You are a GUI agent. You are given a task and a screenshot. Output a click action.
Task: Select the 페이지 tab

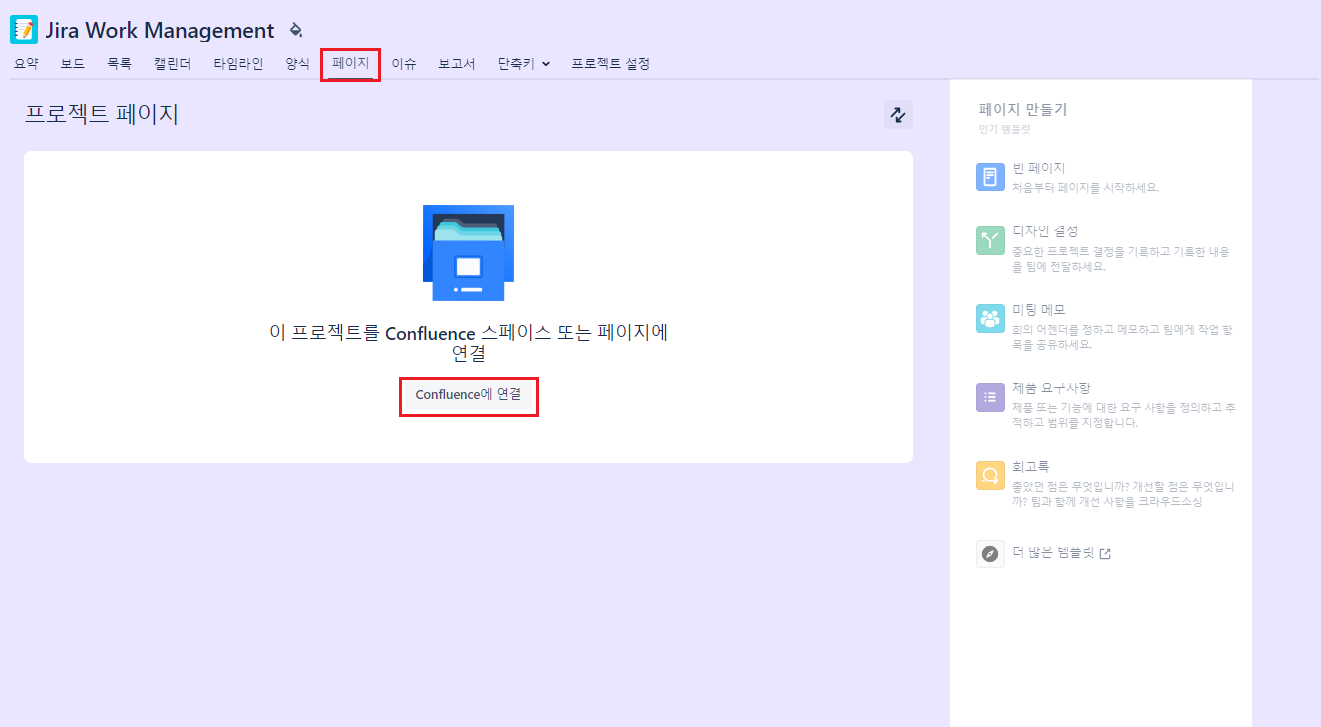pos(350,64)
